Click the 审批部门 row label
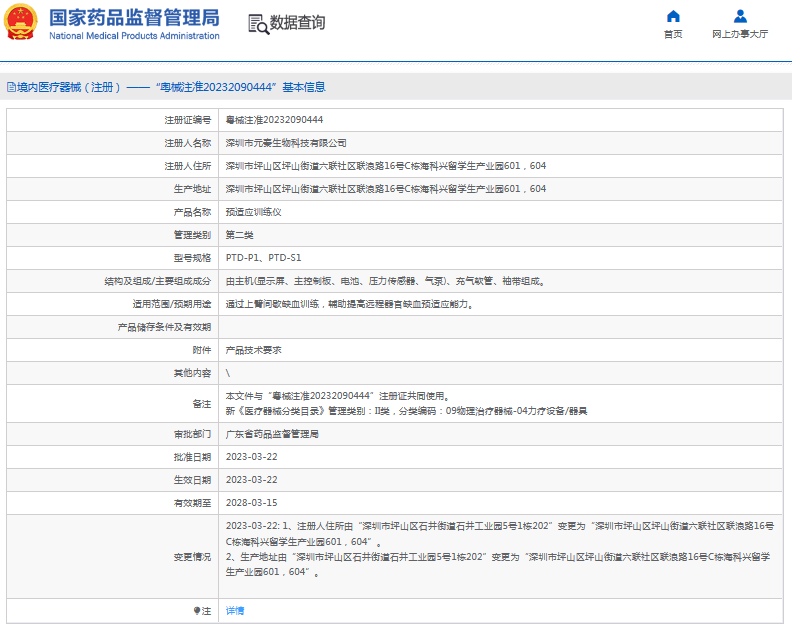 click(x=192, y=434)
